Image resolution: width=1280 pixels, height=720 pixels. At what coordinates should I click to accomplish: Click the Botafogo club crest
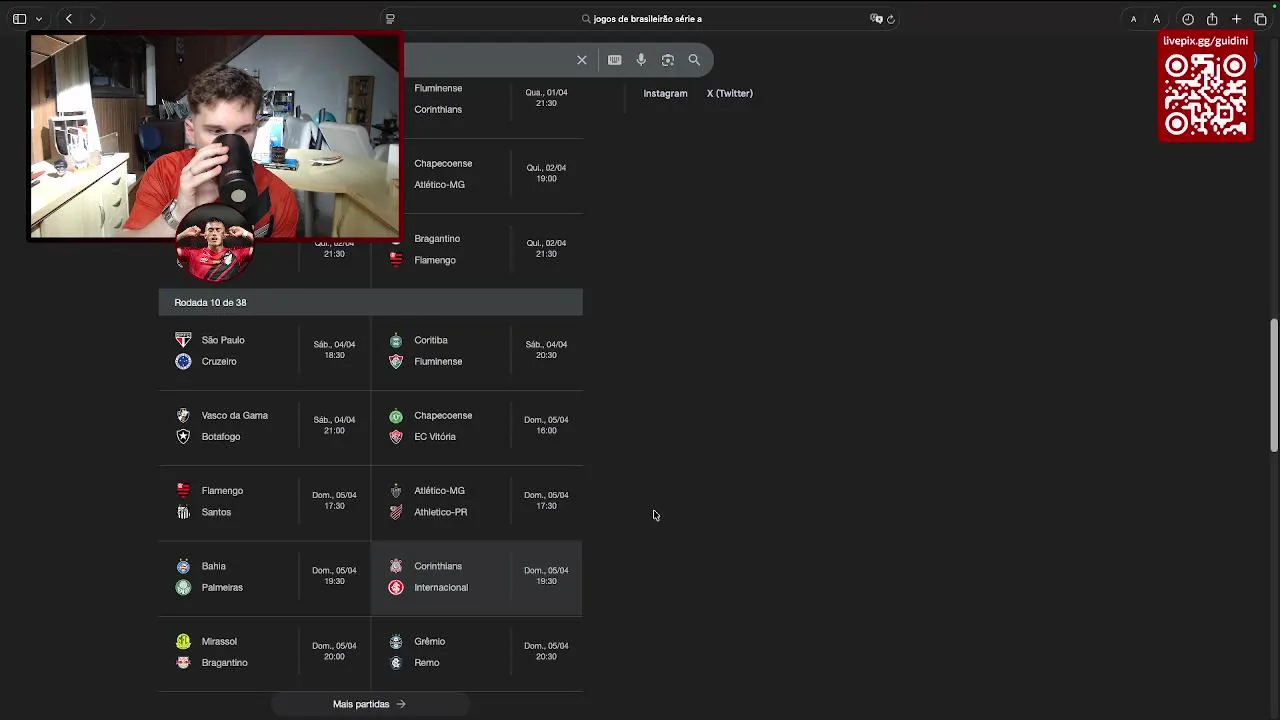coord(183,436)
